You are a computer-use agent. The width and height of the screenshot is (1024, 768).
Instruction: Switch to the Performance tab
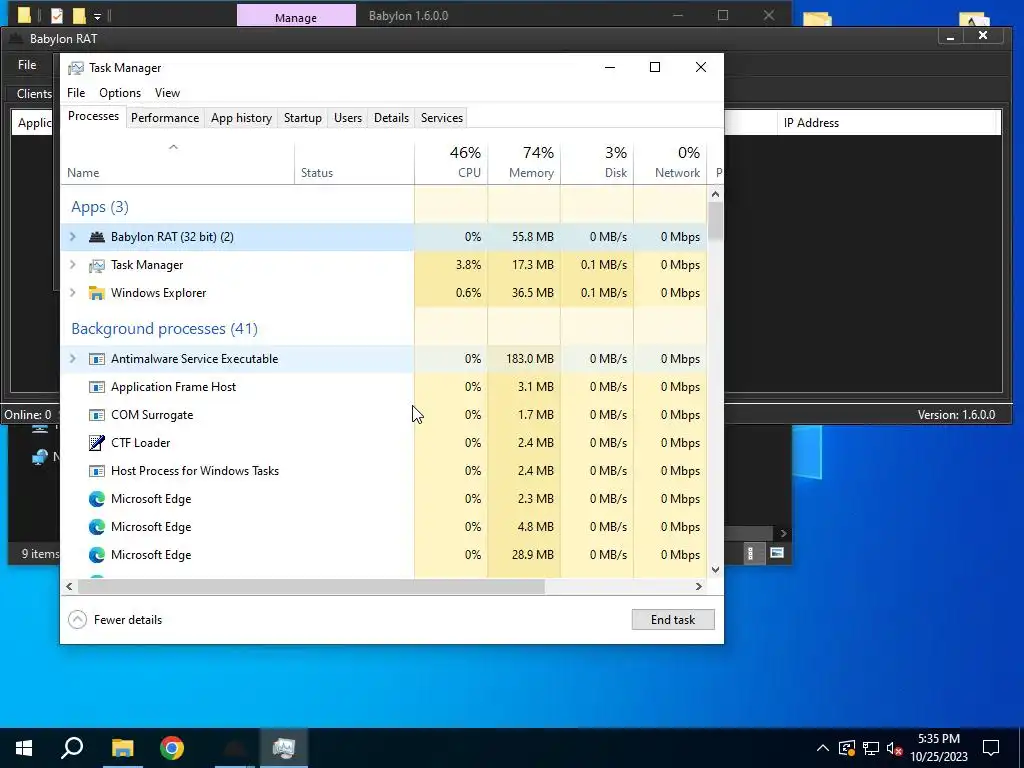click(x=165, y=118)
